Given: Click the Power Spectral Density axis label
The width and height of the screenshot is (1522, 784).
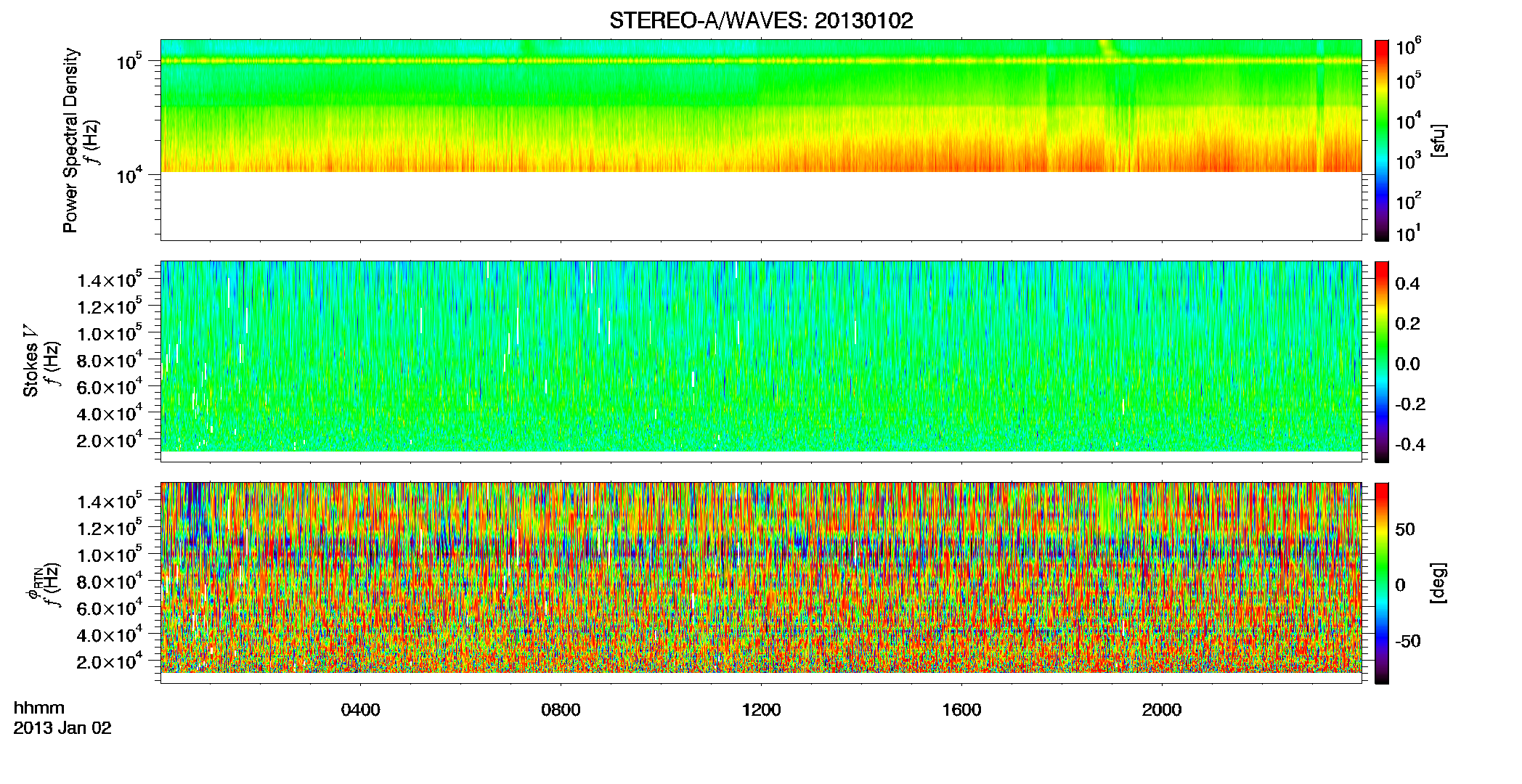Looking at the screenshot, I should pos(70,140).
